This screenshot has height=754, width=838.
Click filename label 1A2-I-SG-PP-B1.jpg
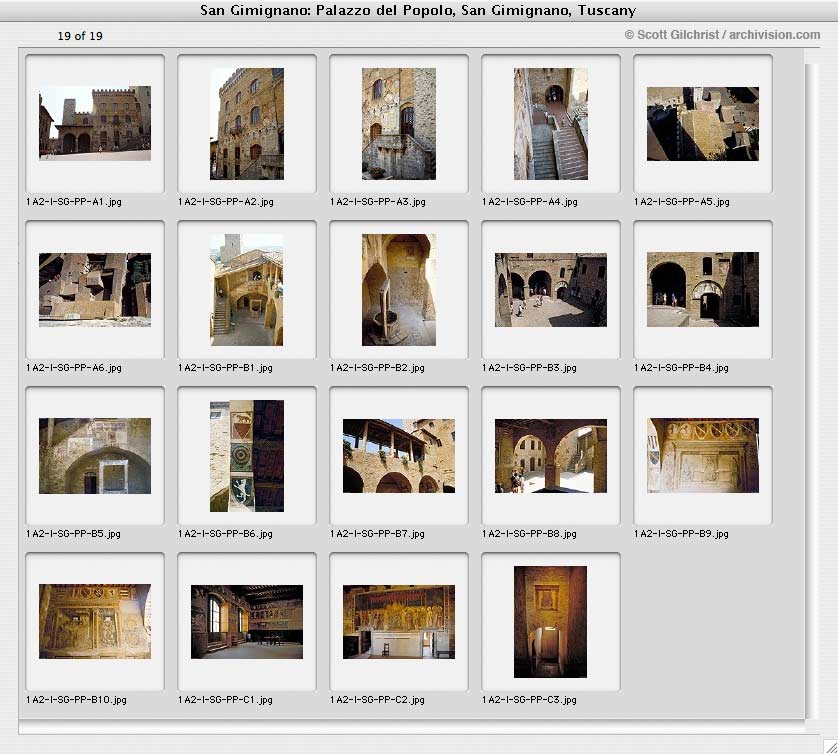[225, 368]
